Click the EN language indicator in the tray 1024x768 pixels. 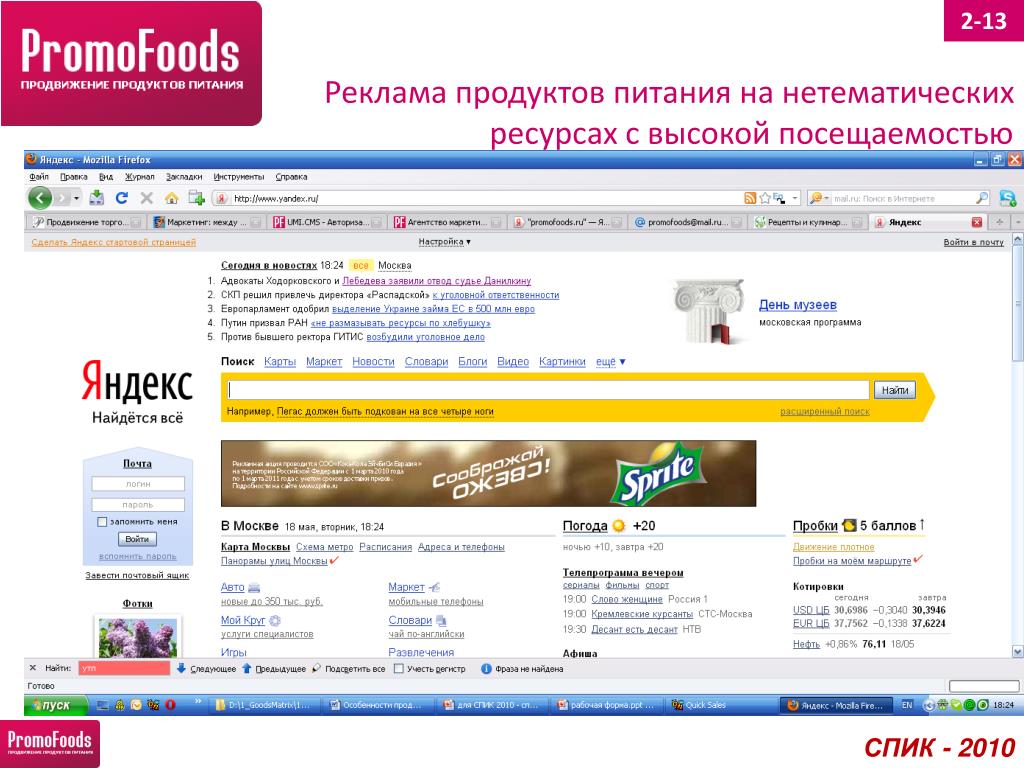coord(906,705)
